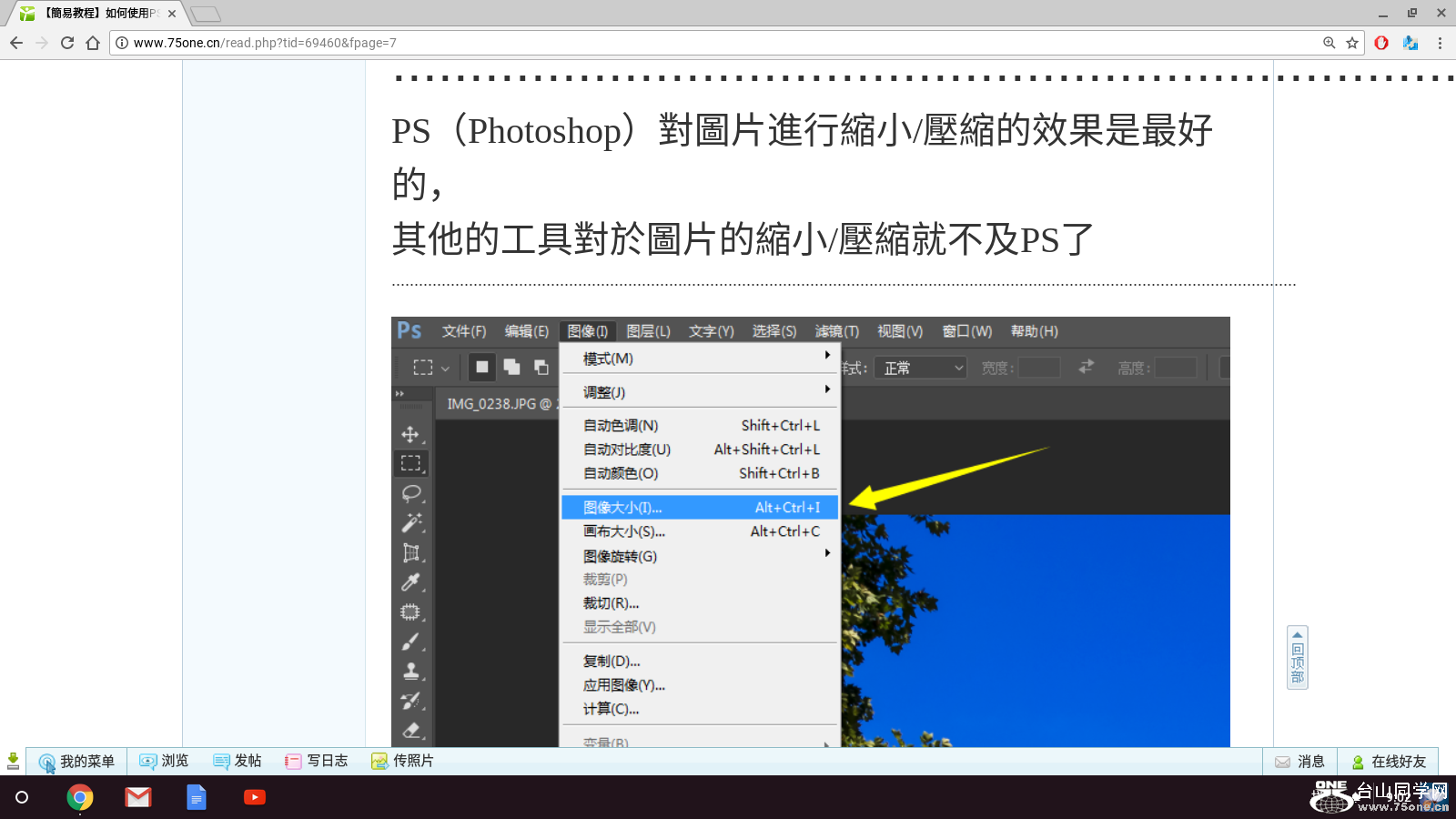This screenshot has height=819, width=1456.
Task: Select the Crop tool
Action: tap(410, 552)
